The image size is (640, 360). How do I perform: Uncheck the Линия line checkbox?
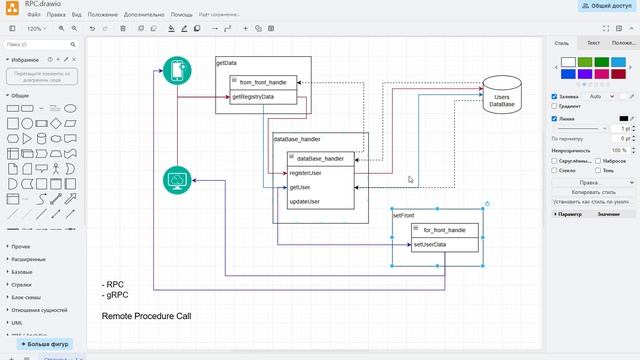coord(554,119)
